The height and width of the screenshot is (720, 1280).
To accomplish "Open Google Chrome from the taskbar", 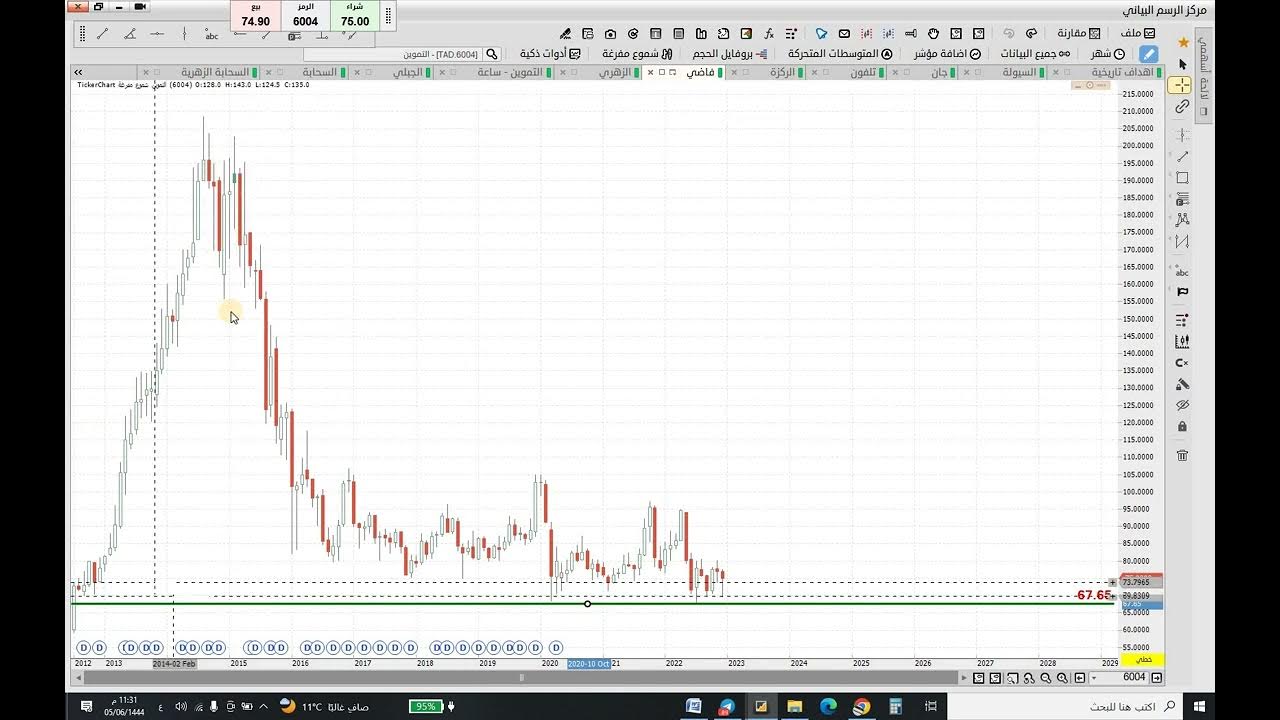I will (861, 706).
